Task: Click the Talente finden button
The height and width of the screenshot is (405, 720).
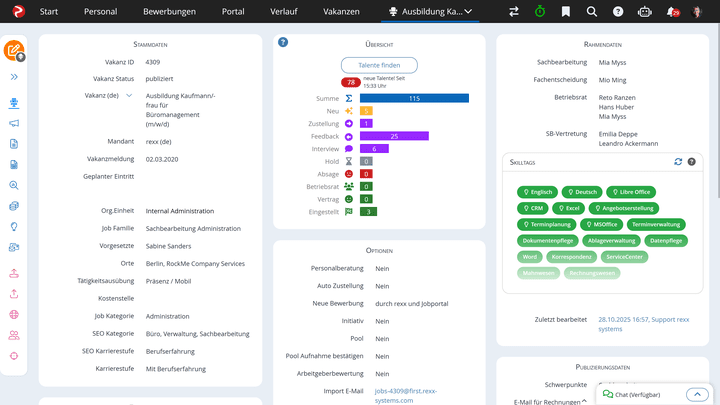Action: [379, 65]
